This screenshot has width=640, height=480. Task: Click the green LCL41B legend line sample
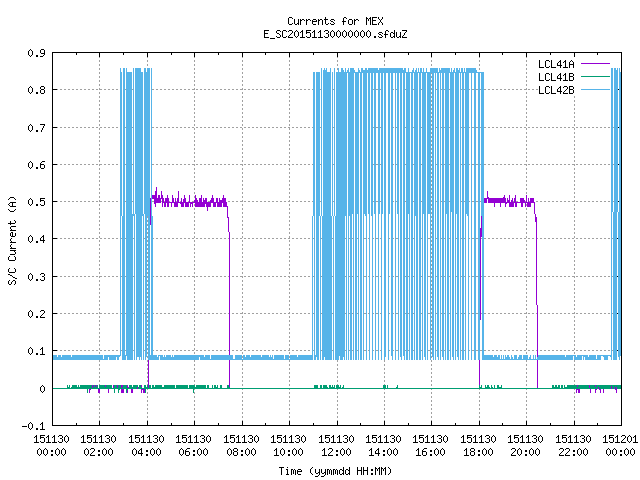[595, 77]
